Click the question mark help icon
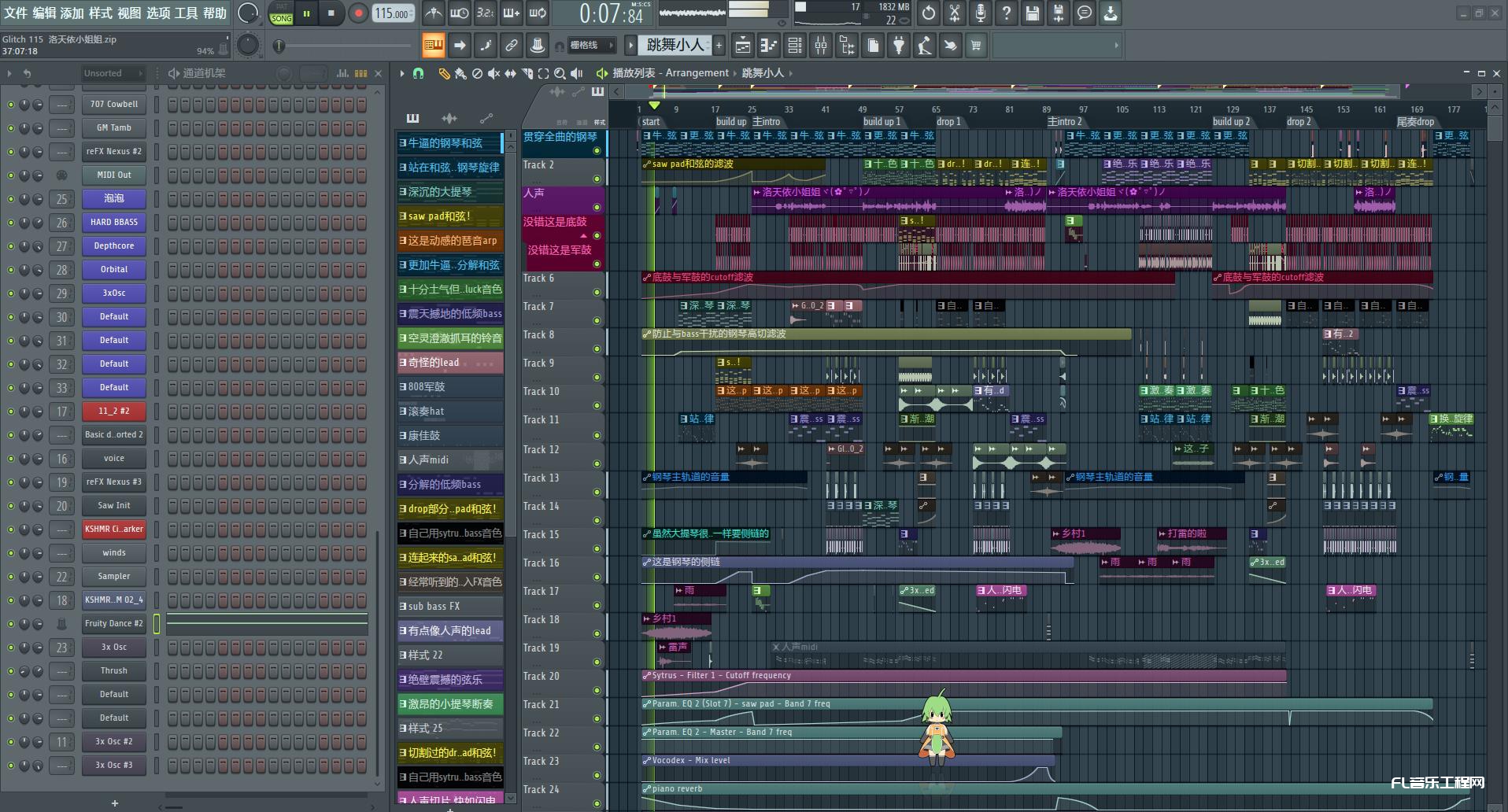1508x812 pixels. 1007,13
